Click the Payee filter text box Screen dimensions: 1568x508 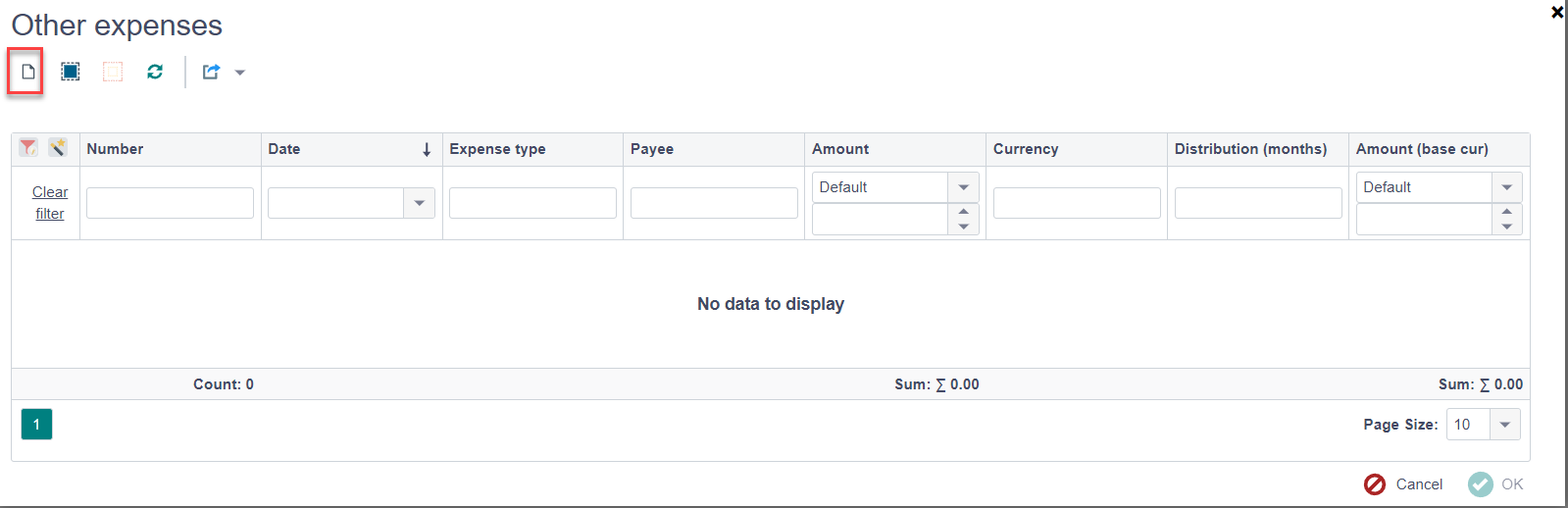714,203
